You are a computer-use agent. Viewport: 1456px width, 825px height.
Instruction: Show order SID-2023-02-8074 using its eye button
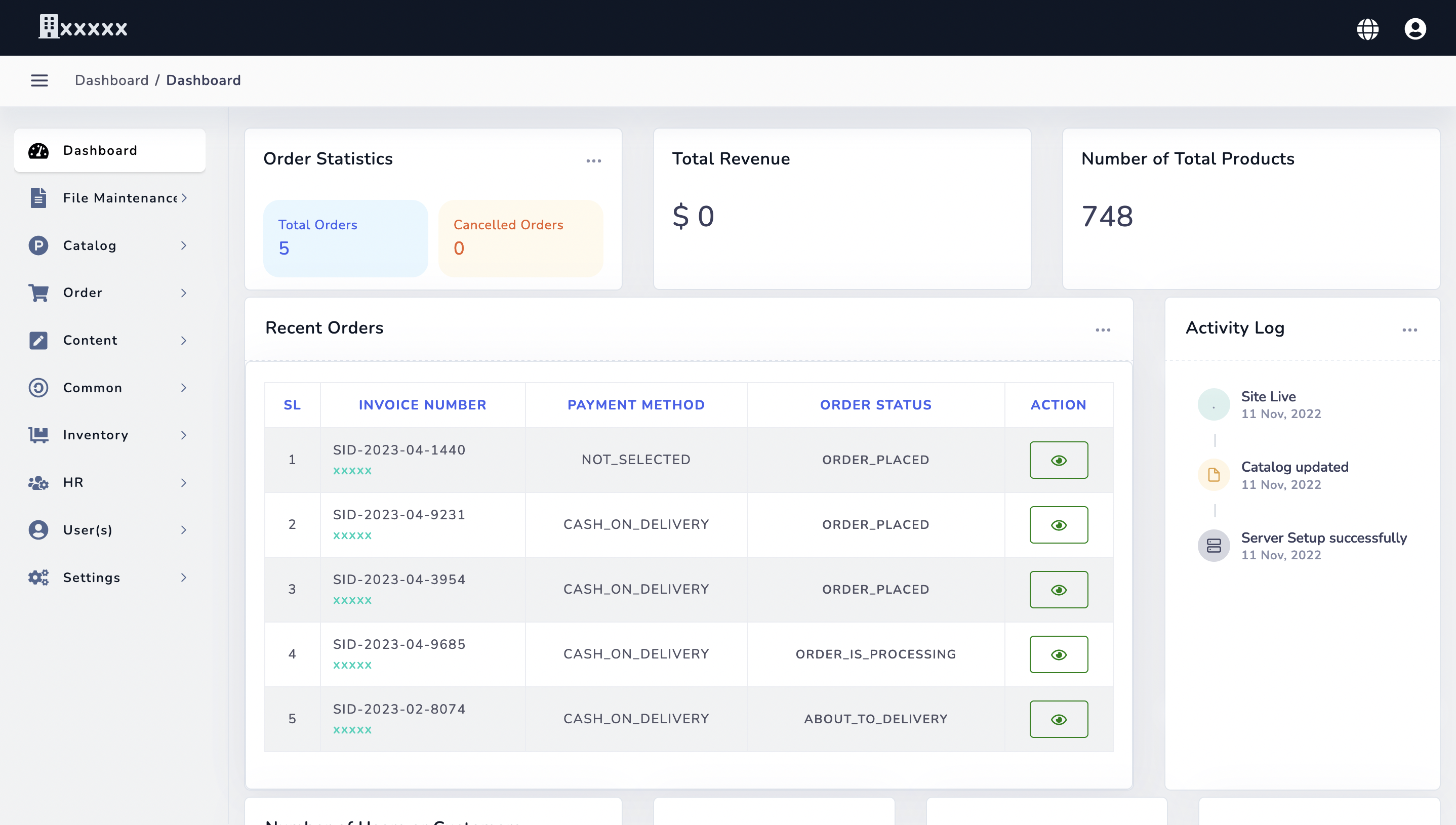click(x=1059, y=719)
